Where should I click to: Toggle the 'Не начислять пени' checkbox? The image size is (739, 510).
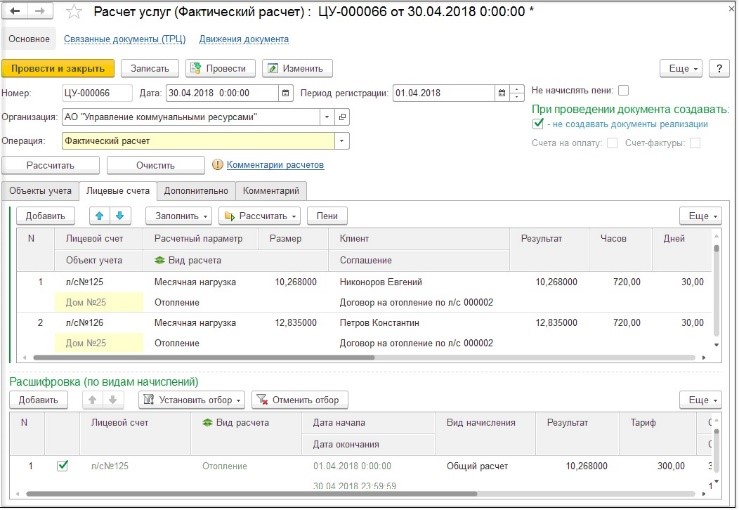[x=623, y=90]
